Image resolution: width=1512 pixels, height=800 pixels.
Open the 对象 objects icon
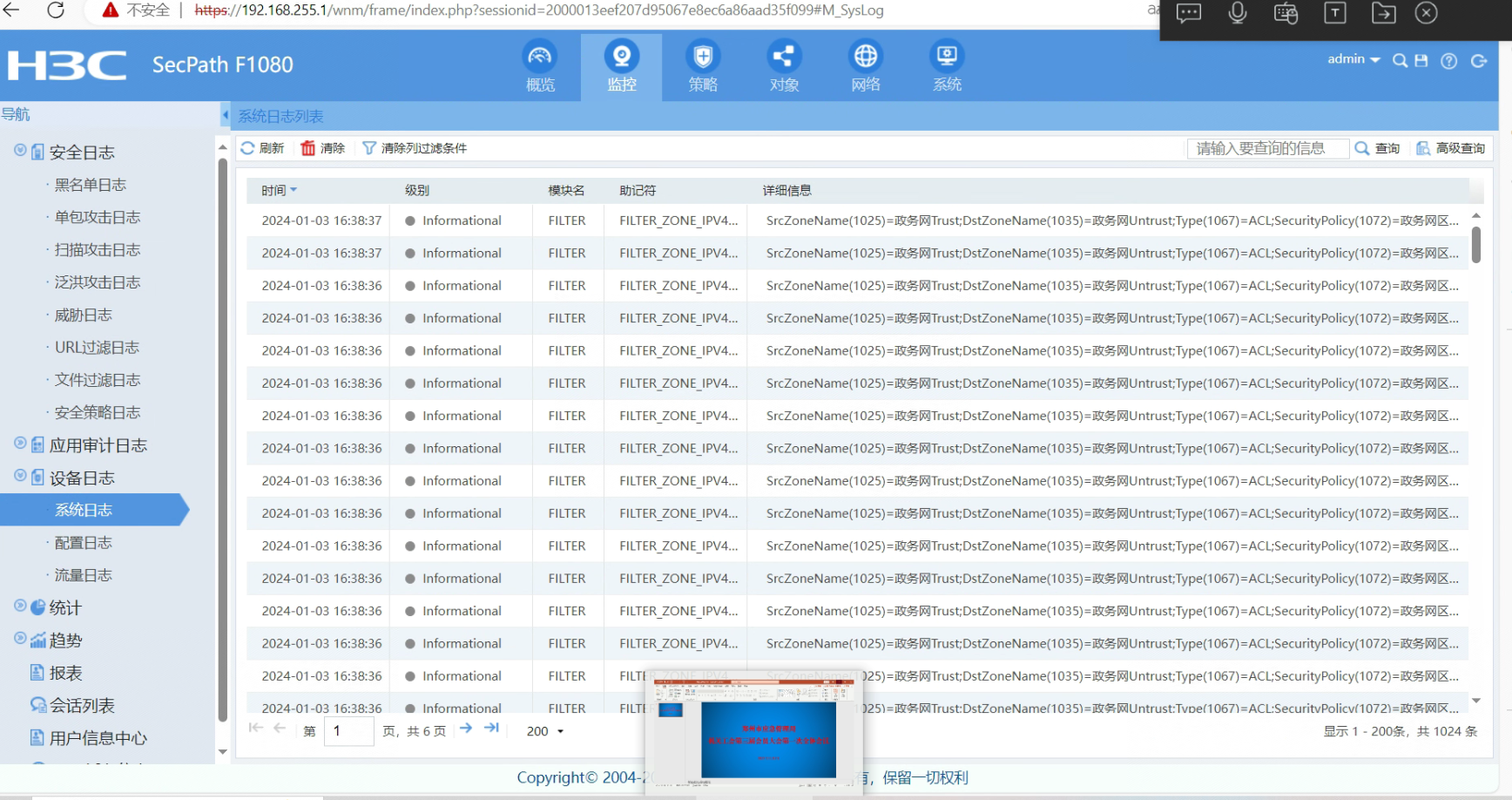[783, 58]
